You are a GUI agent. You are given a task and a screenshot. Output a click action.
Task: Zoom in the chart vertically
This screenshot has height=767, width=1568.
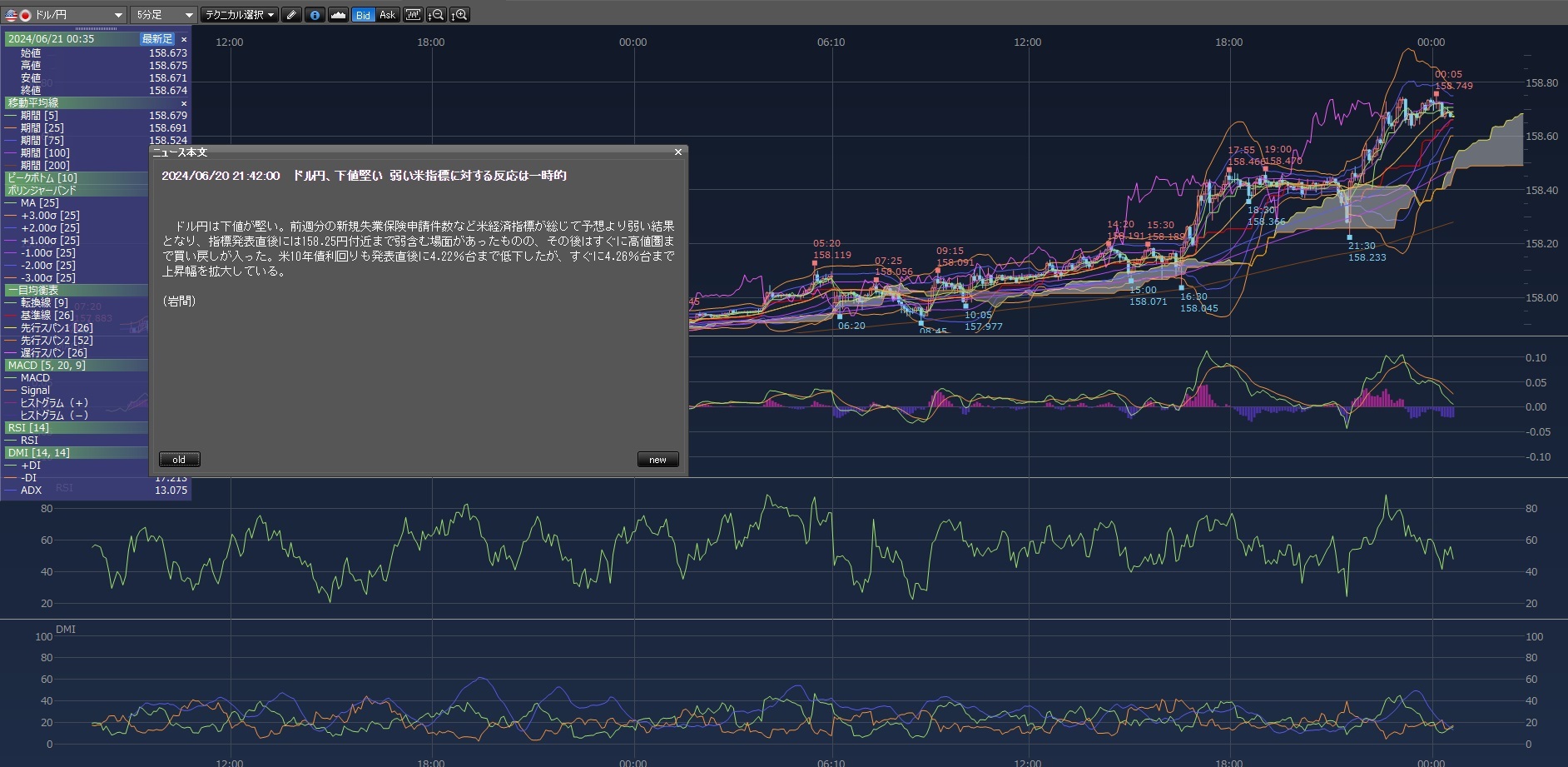(459, 15)
